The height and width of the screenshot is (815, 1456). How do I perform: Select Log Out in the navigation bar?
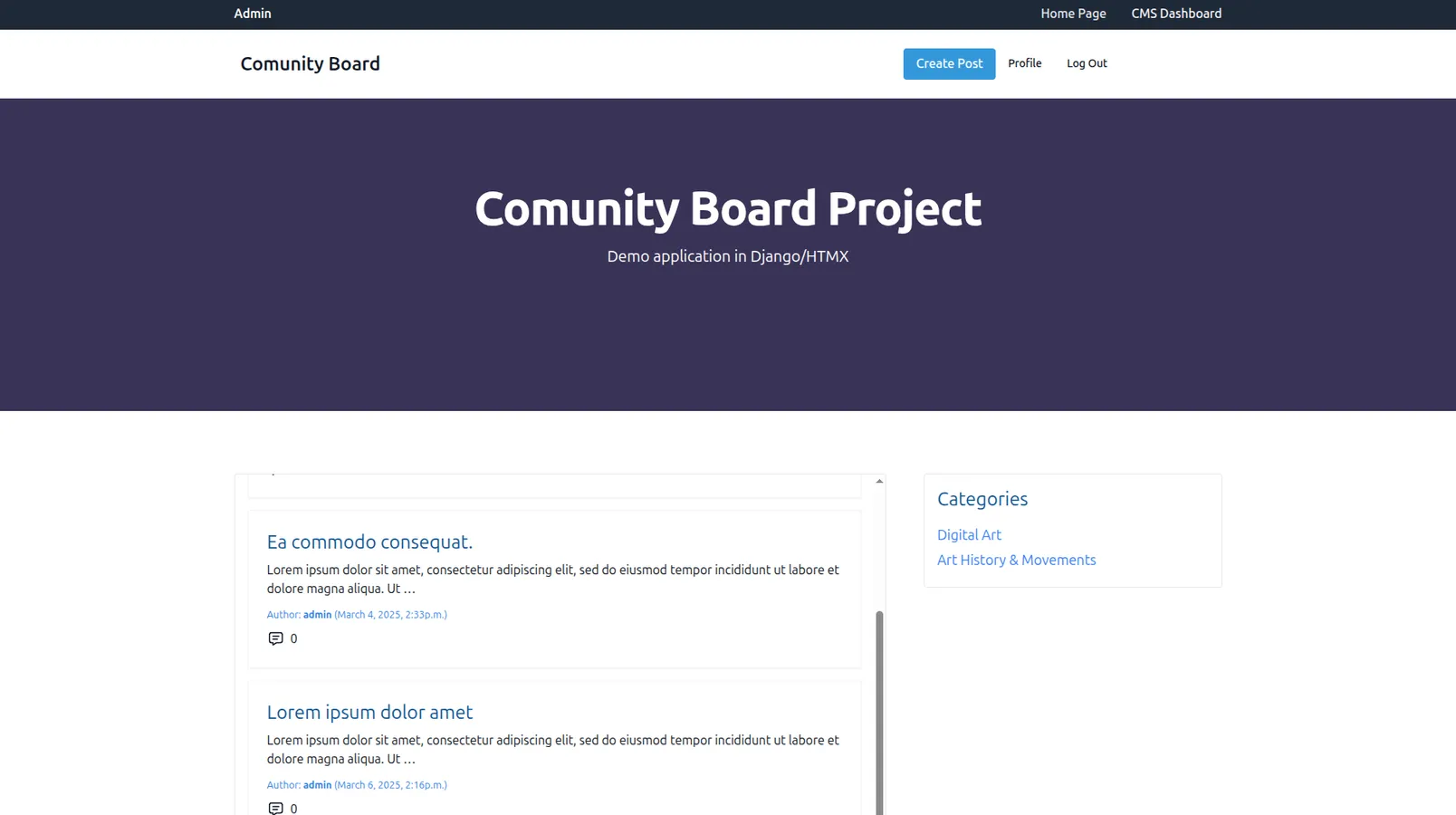(x=1086, y=63)
